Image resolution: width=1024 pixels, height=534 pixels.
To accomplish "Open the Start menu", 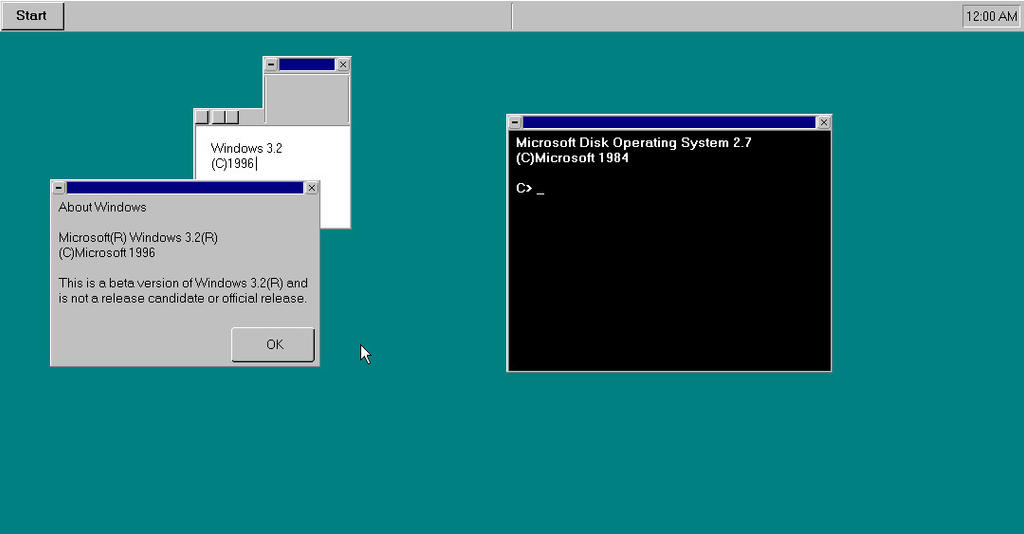I will pos(32,16).
